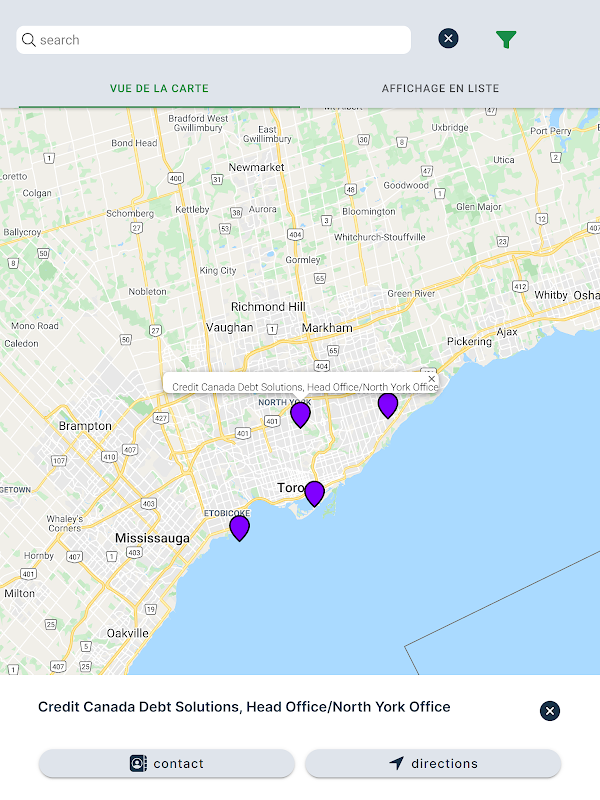The height and width of the screenshot is (800, 600).
Task: Click Brampton label on the map
Action: tap(85, 426)
